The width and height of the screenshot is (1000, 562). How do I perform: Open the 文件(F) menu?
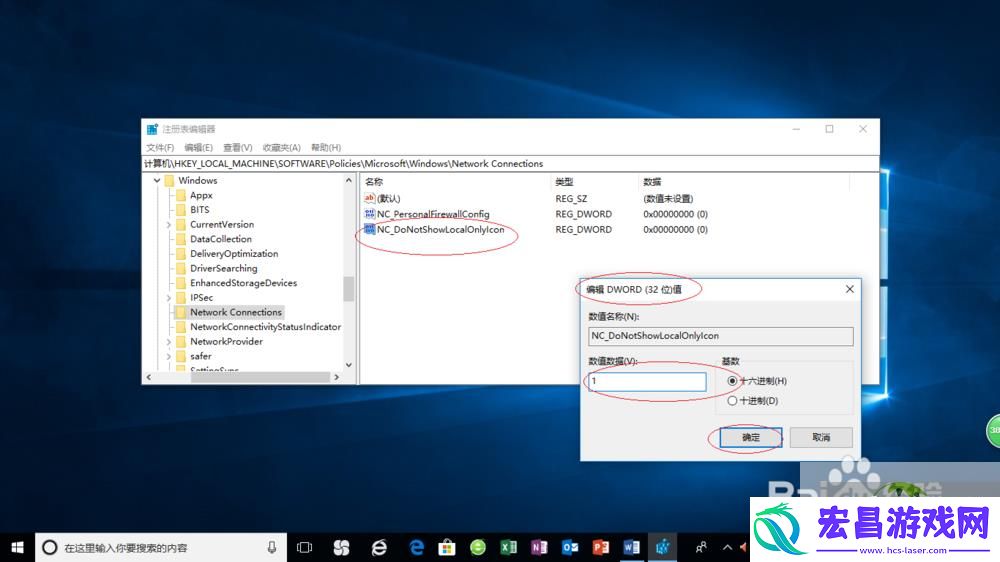click(160, 147)
